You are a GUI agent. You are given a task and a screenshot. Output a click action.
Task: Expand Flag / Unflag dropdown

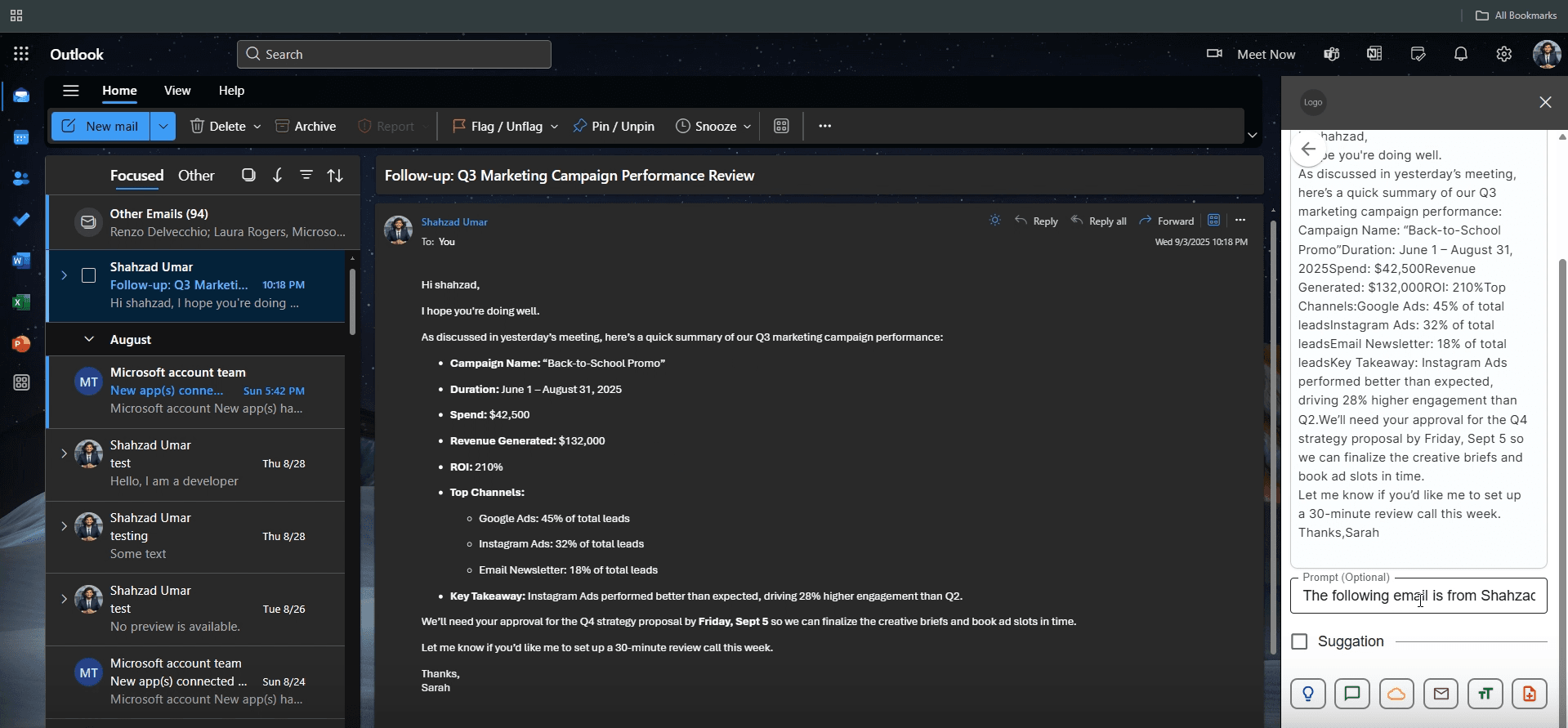coord(554,127)
